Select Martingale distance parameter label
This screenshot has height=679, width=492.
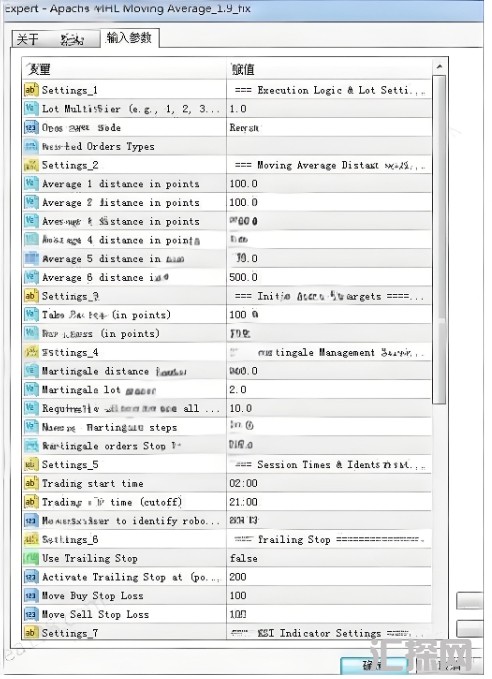click(x=114, y=371)
